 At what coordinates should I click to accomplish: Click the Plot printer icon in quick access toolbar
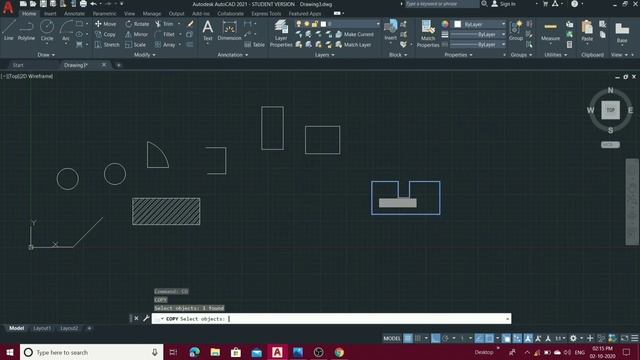click(83, 4)
